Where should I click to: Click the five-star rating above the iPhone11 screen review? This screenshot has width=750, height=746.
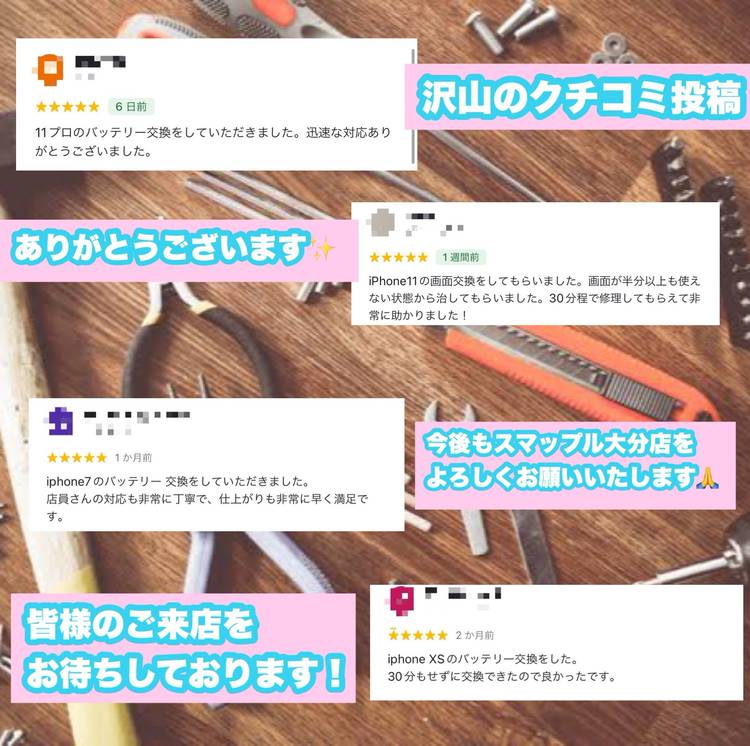(x=398, y=258)
